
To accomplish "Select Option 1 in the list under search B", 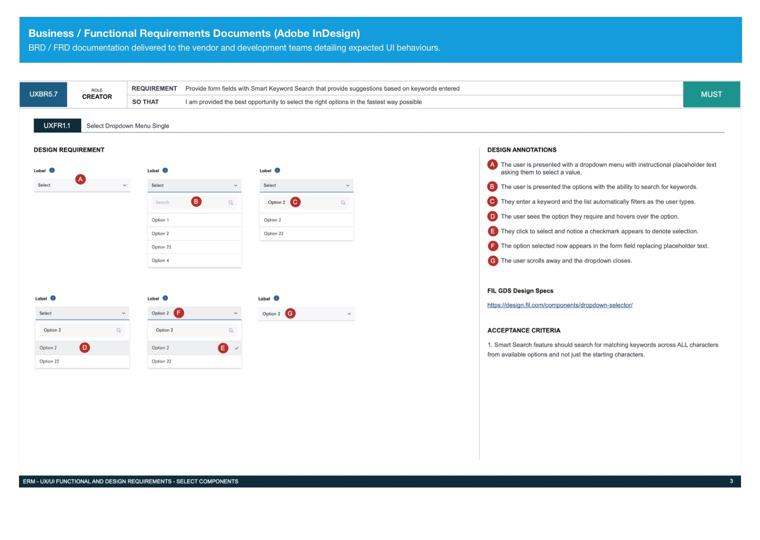I will [x=194, y=220].
